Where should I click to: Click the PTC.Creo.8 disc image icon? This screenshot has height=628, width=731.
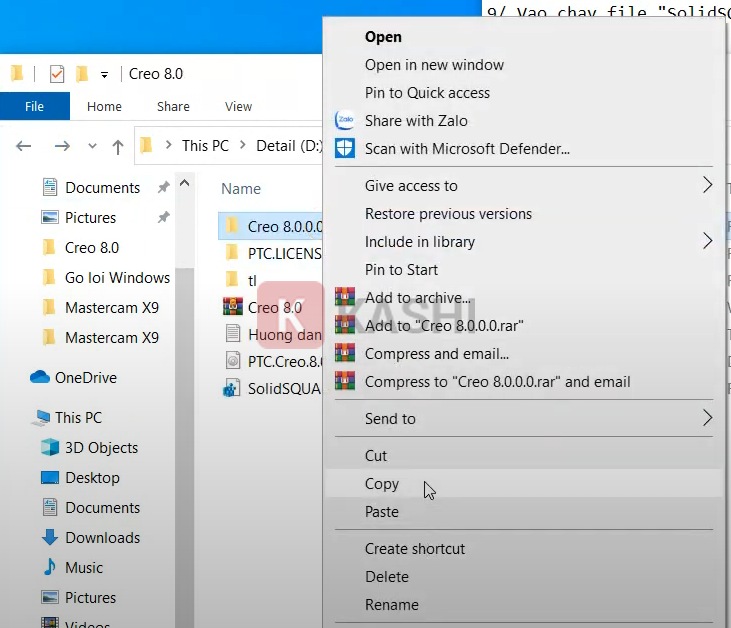[x=233, y=361]
